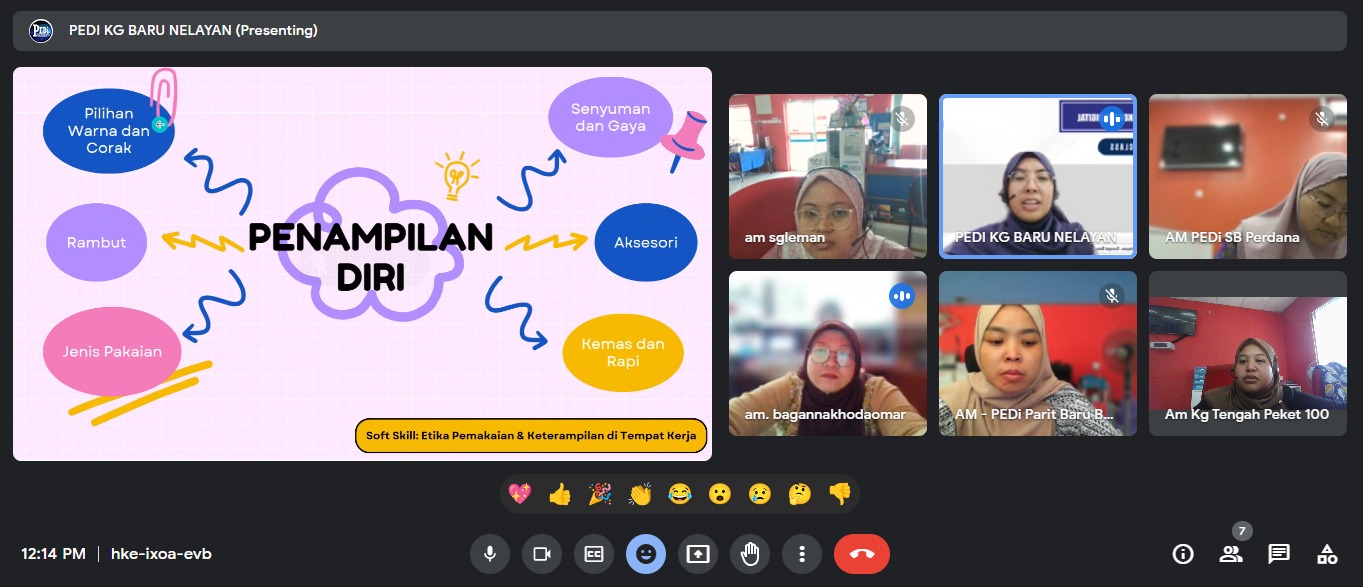Click the Present now screen share icon
This screenshot has width=1363, height=587.
(x=698, y=554)
